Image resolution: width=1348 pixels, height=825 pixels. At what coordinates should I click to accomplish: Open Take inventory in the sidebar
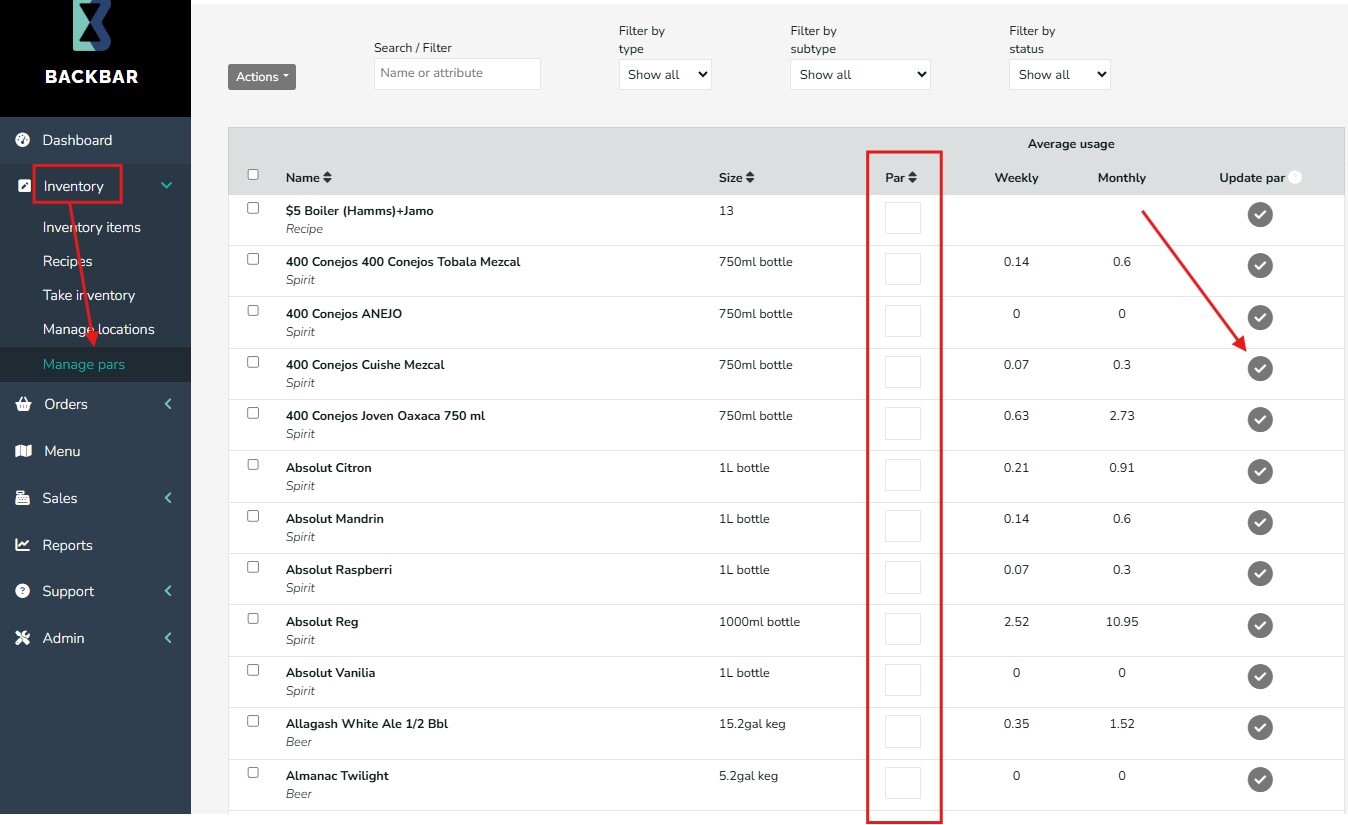coord(88,295)
